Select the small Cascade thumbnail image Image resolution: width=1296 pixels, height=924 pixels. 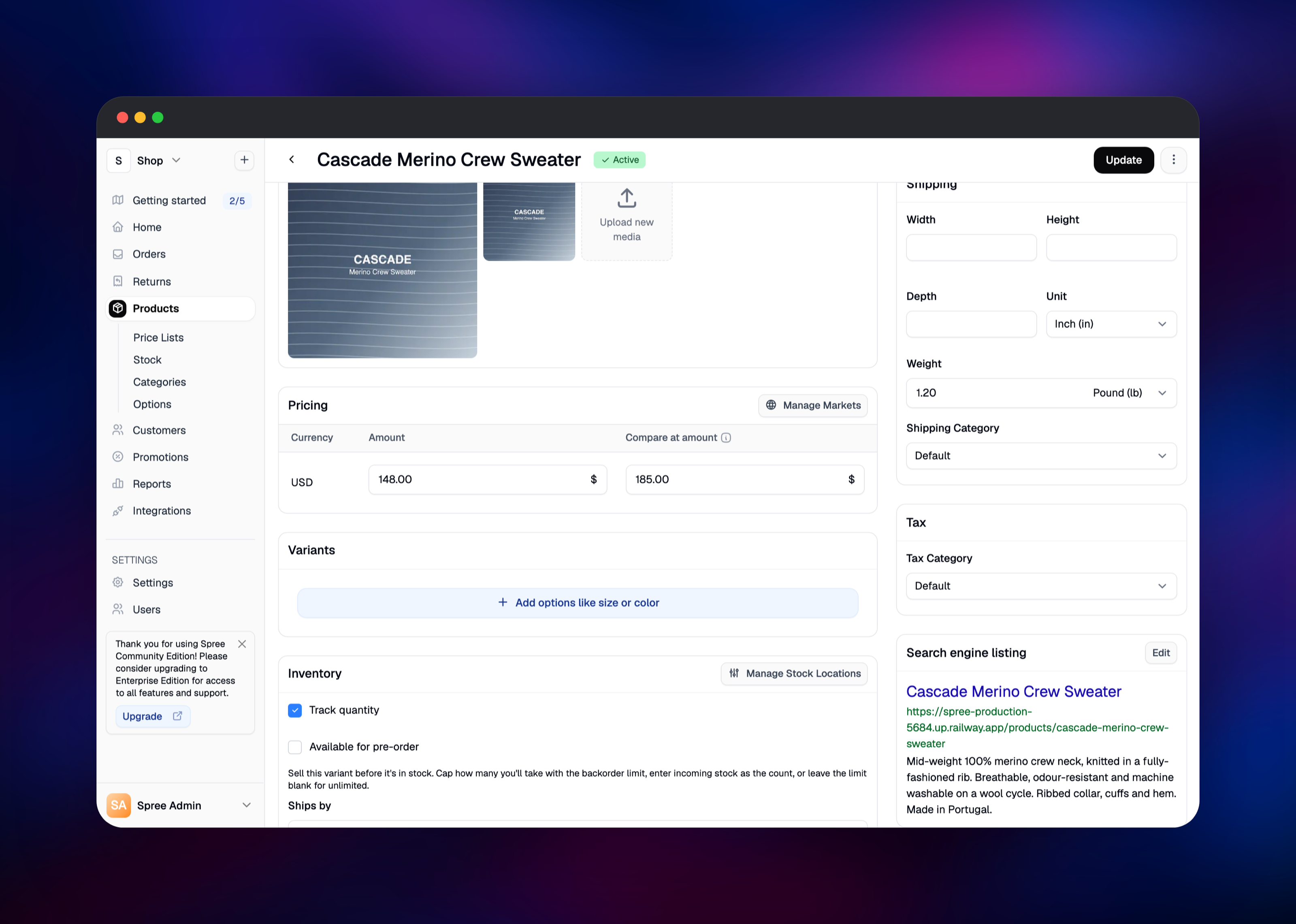(x=529, y=222)
